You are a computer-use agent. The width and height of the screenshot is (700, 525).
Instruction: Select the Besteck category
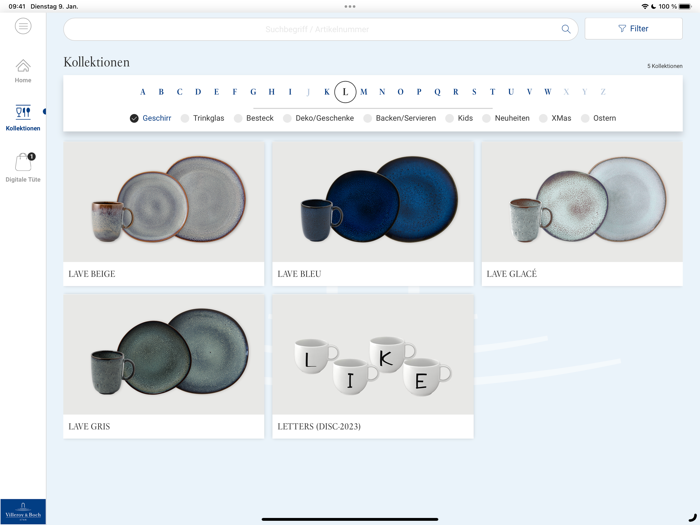coord(254,118)
